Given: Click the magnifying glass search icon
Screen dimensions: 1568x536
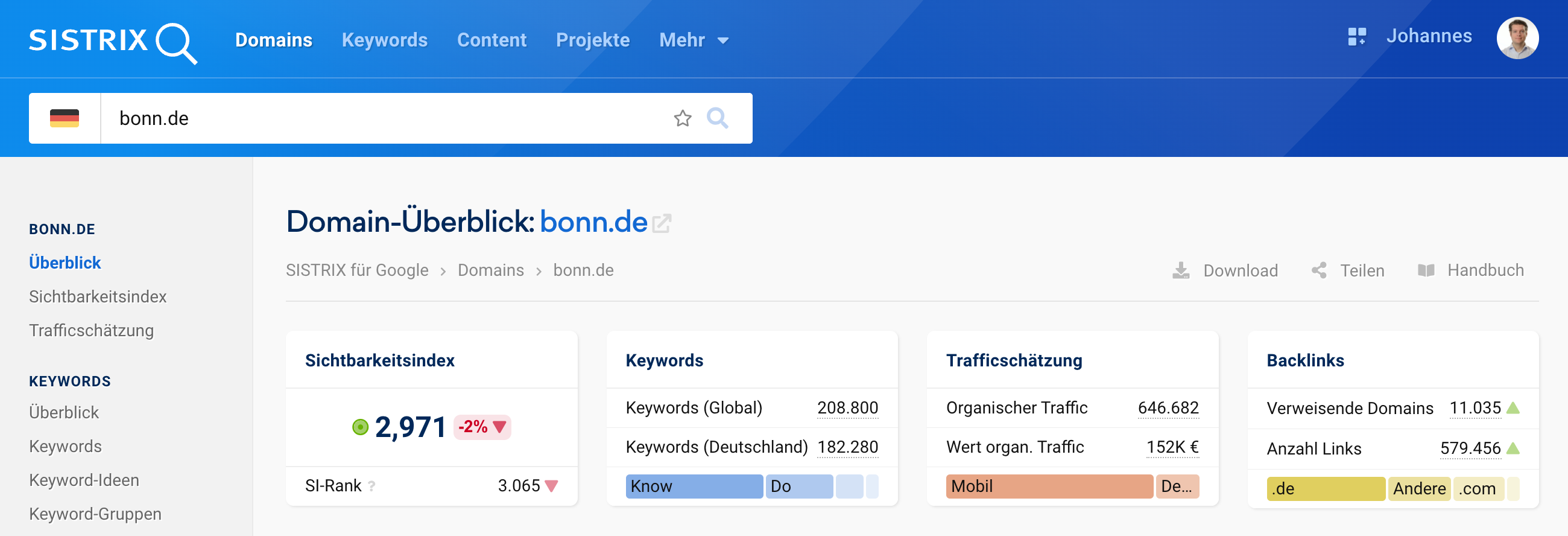Looking at the screenshot, I should pyautogui.click(x=717, y=118).
